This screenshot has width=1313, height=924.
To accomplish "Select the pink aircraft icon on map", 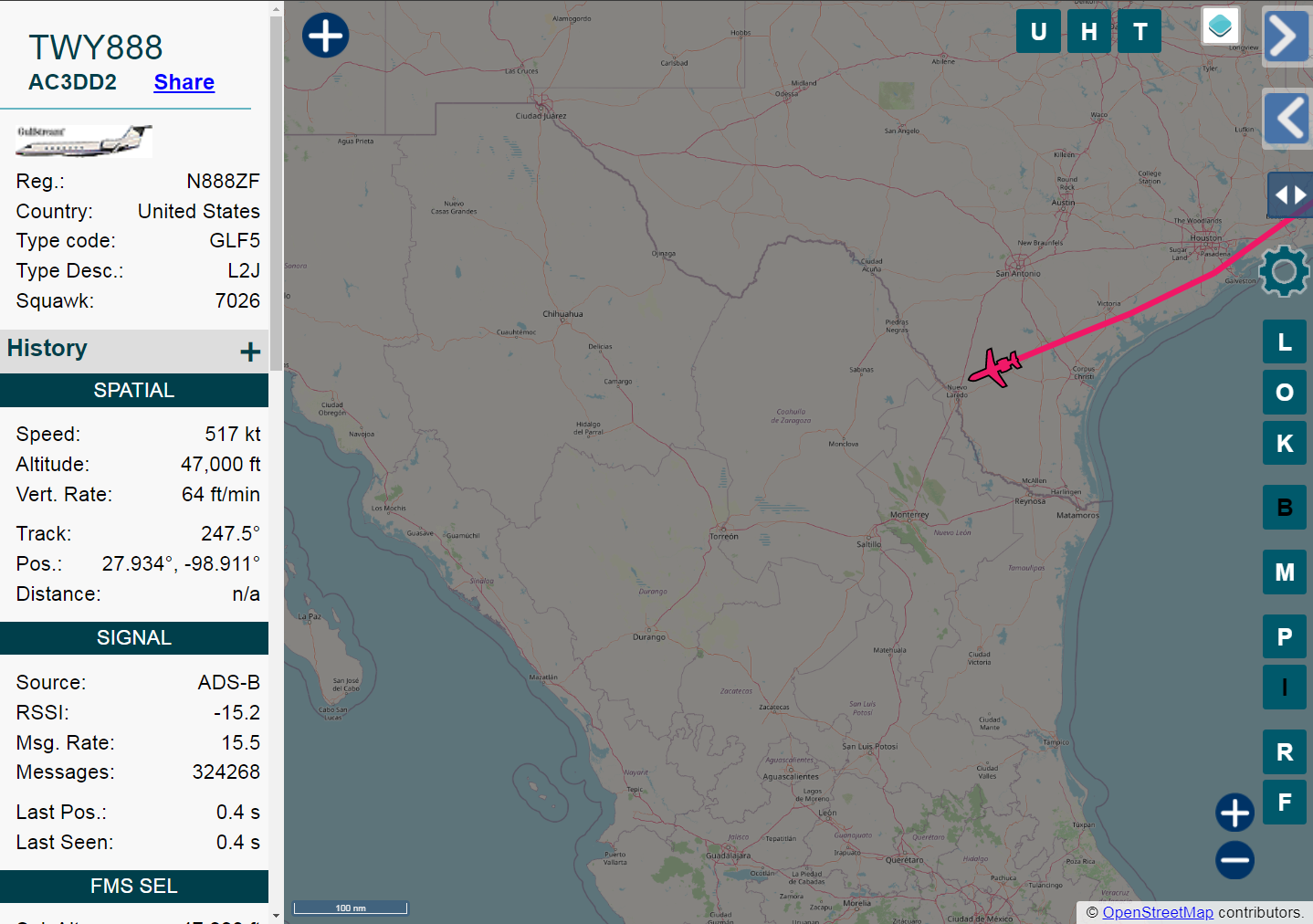I will tap(995, 367).
